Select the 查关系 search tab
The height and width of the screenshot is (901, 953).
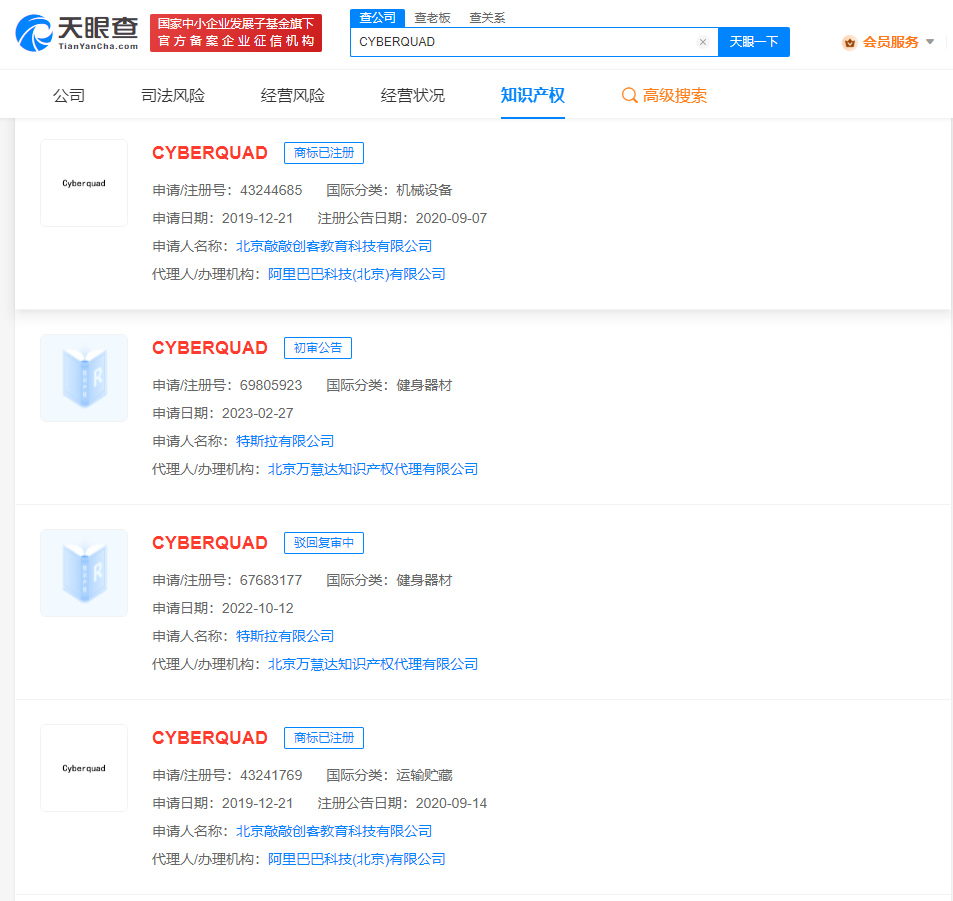[x=487, y=18]
